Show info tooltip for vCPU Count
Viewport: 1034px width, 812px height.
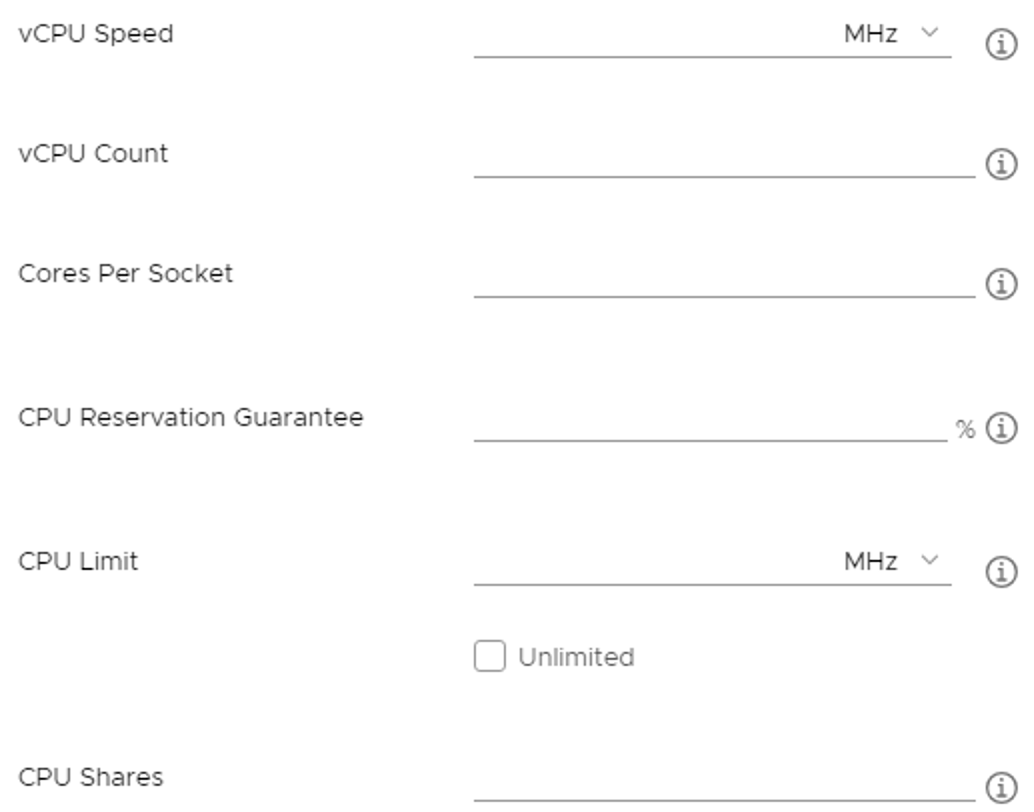[x=1001, y=164]
